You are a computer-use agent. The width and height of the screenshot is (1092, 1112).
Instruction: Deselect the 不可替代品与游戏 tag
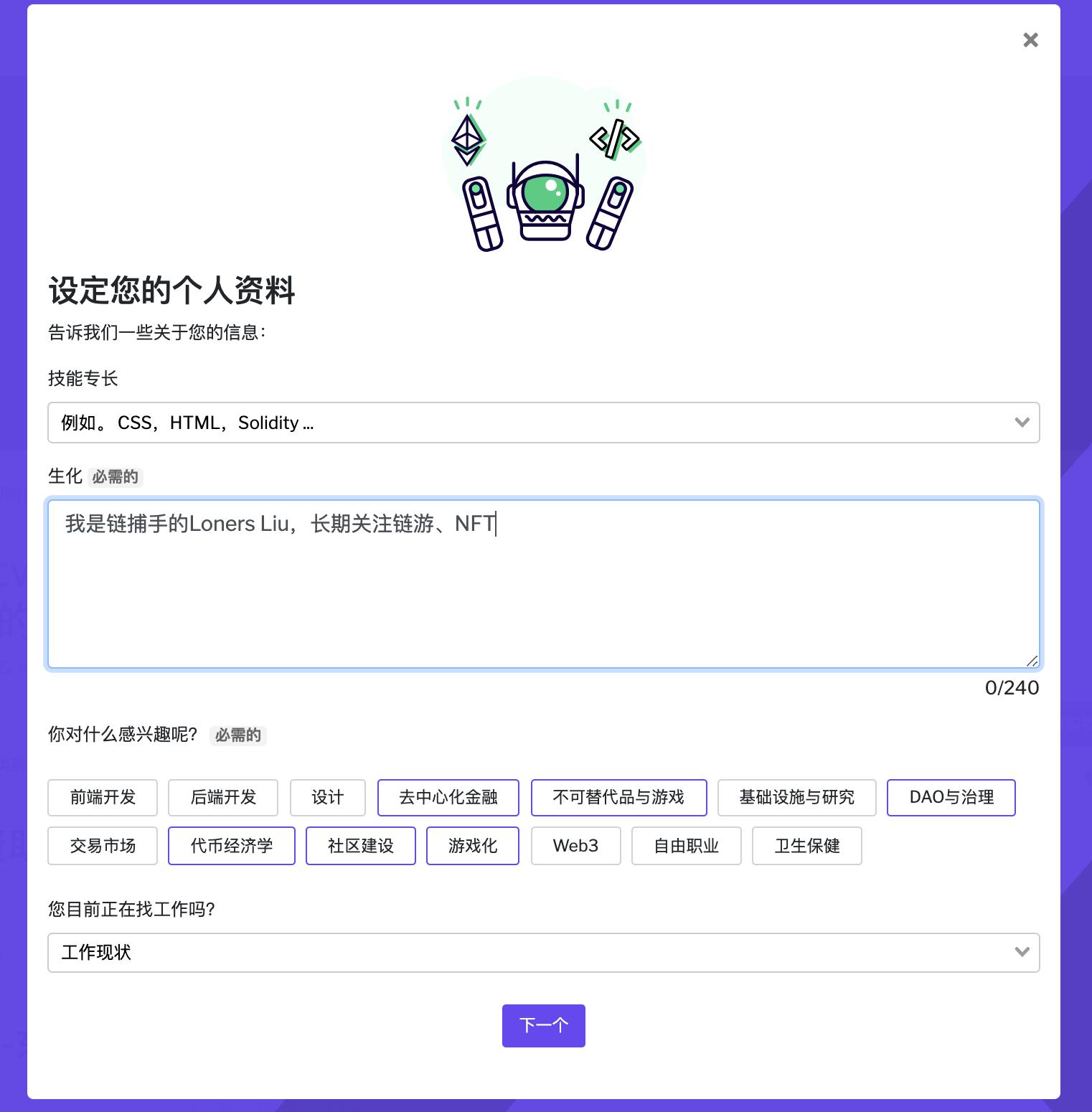tap(619, 797)
